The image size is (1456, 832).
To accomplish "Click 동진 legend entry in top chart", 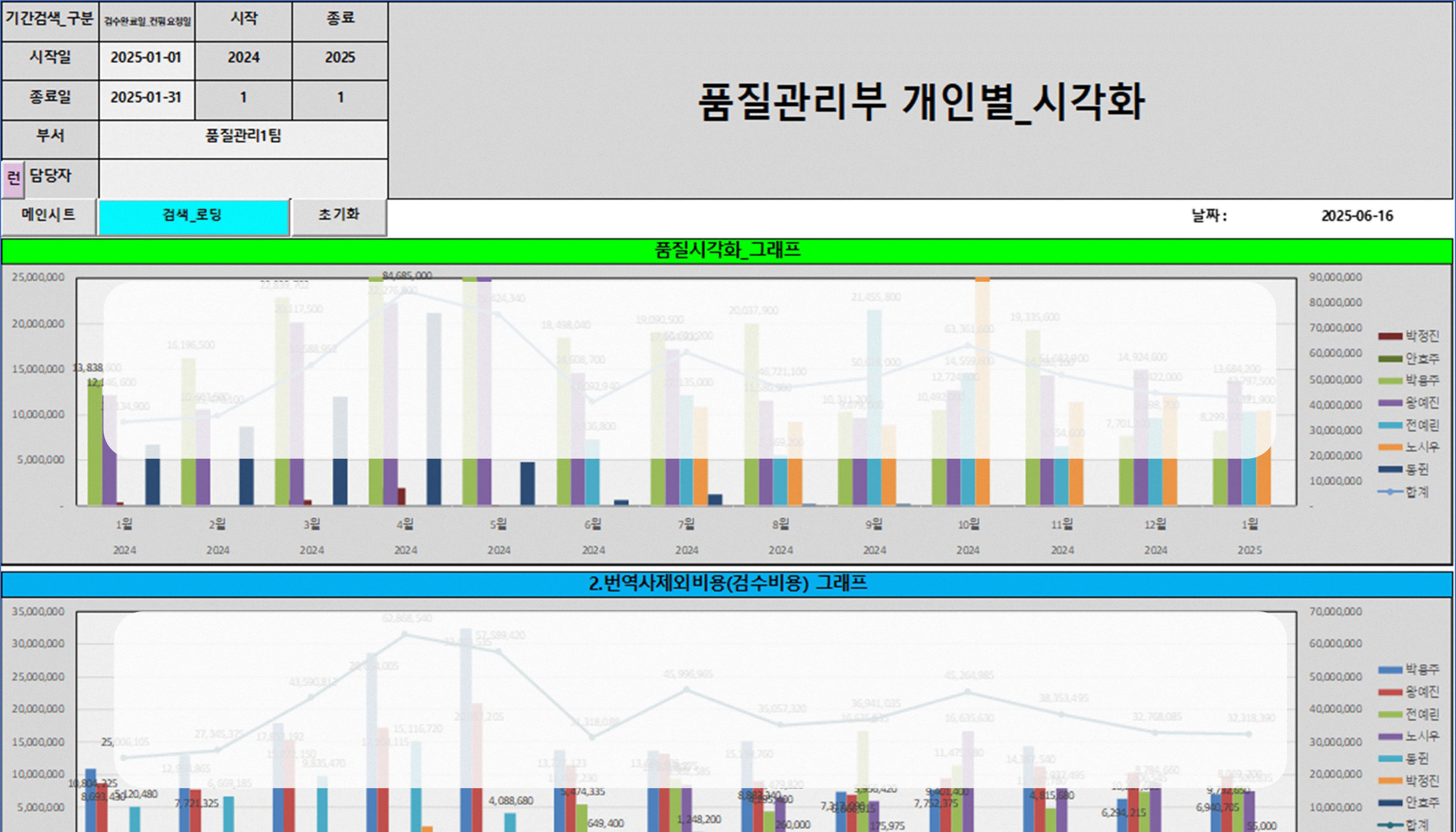I will 1403,470.
